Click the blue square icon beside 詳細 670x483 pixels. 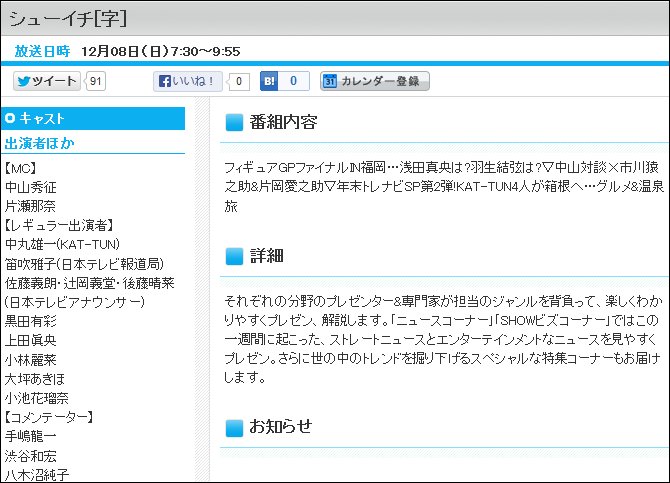click(x=234, y=256)
